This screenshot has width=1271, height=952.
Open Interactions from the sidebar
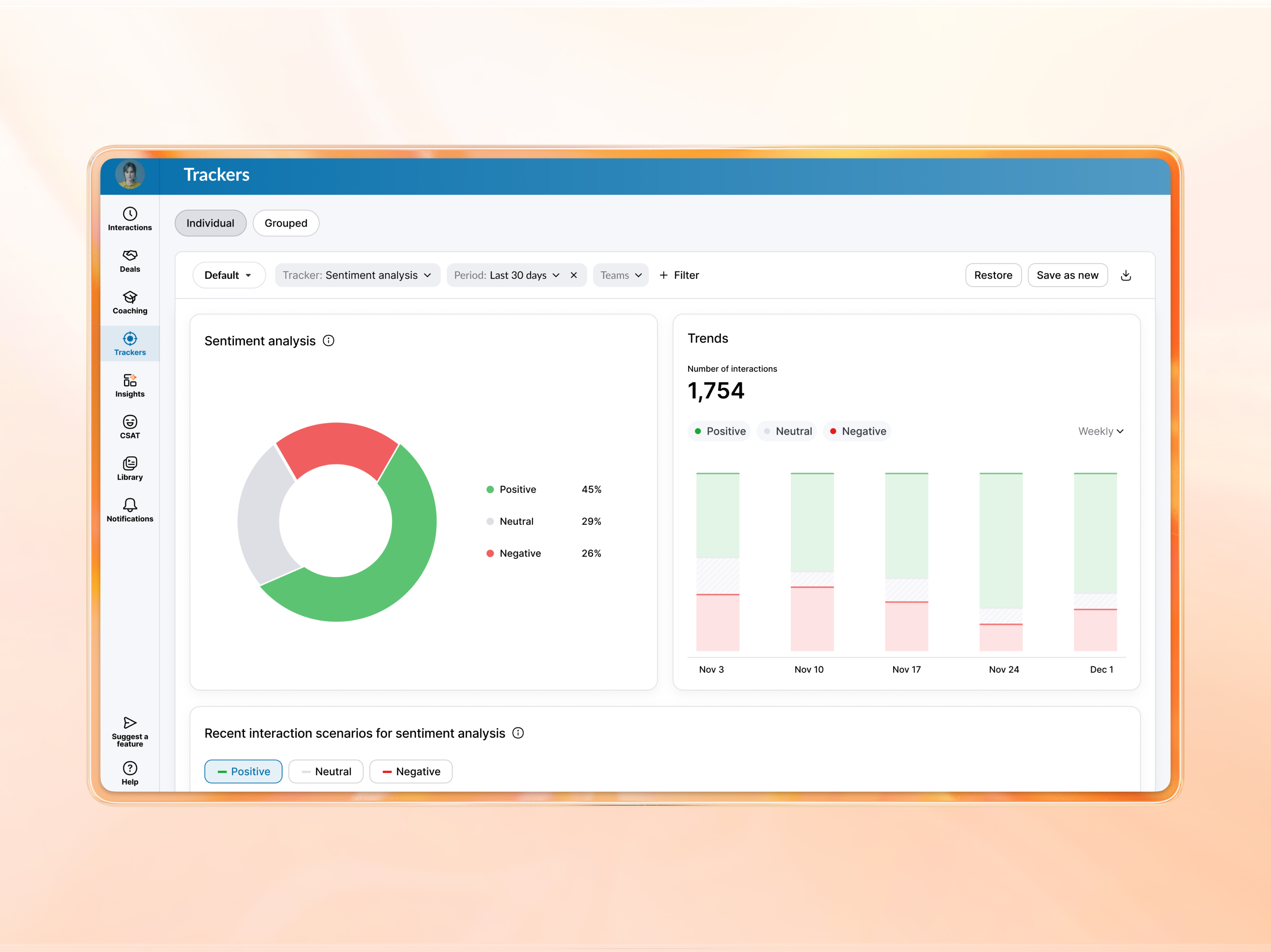[130, 219]
